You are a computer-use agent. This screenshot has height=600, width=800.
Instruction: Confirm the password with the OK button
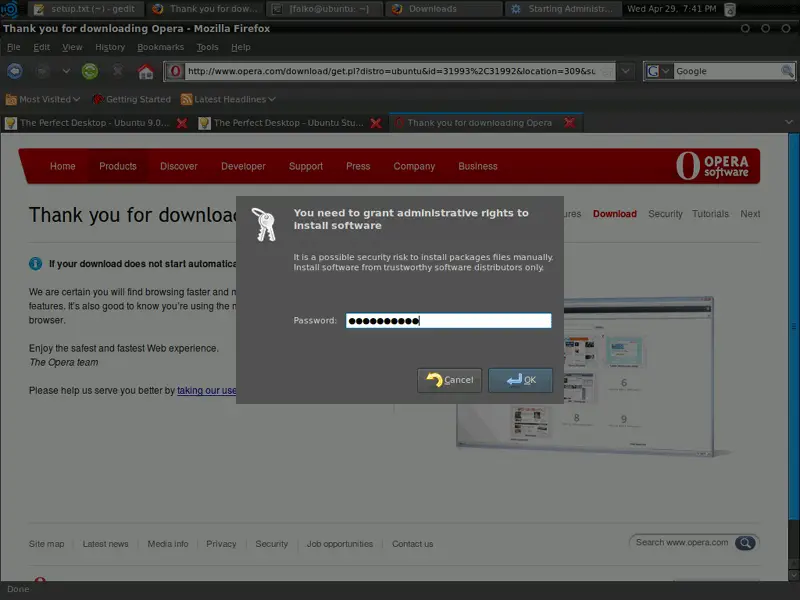520,380
